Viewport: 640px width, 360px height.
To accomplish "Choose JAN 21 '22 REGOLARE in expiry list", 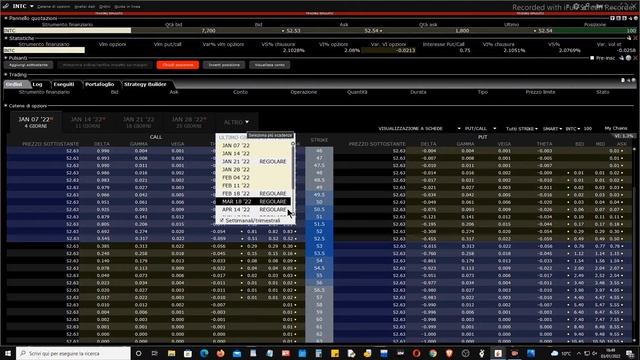I will [x=253, y=162].
